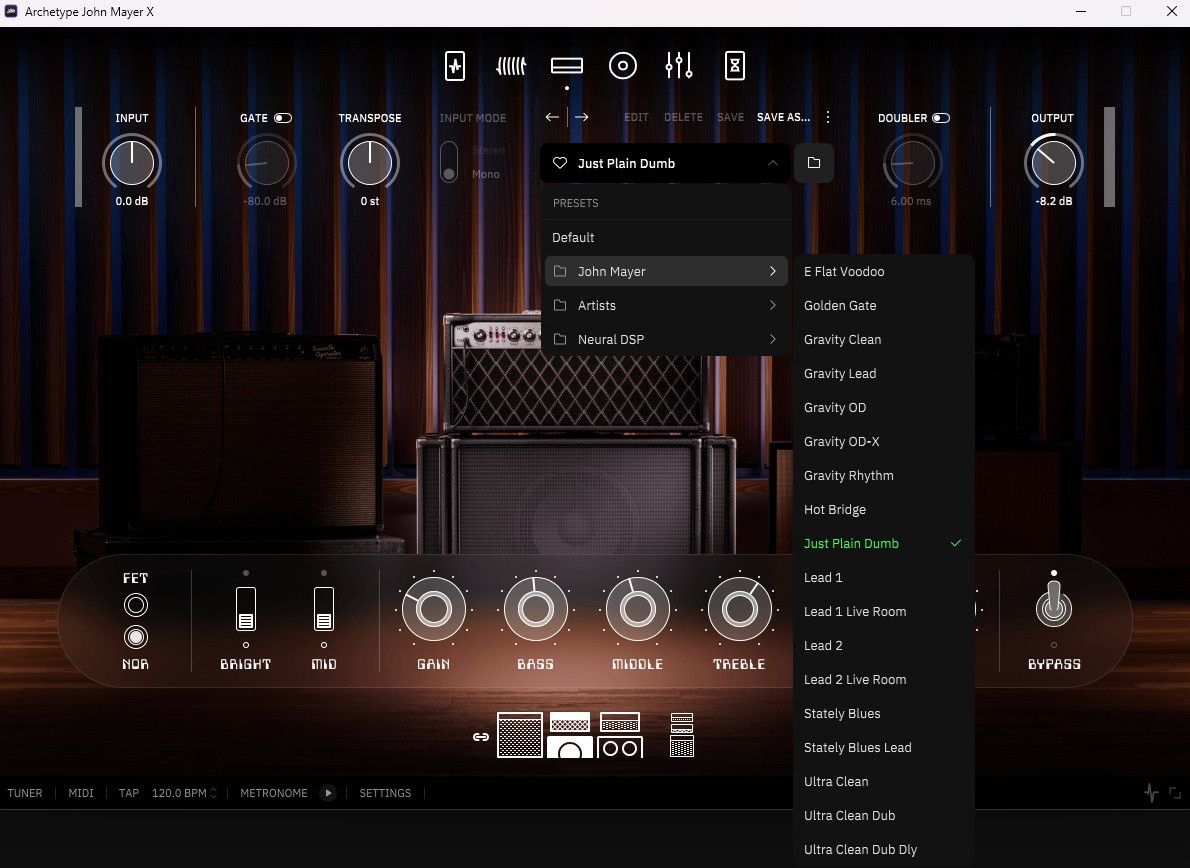1190x868 pixels.
Task: Flip the BRIGHT switch
Action: point(246,609)
